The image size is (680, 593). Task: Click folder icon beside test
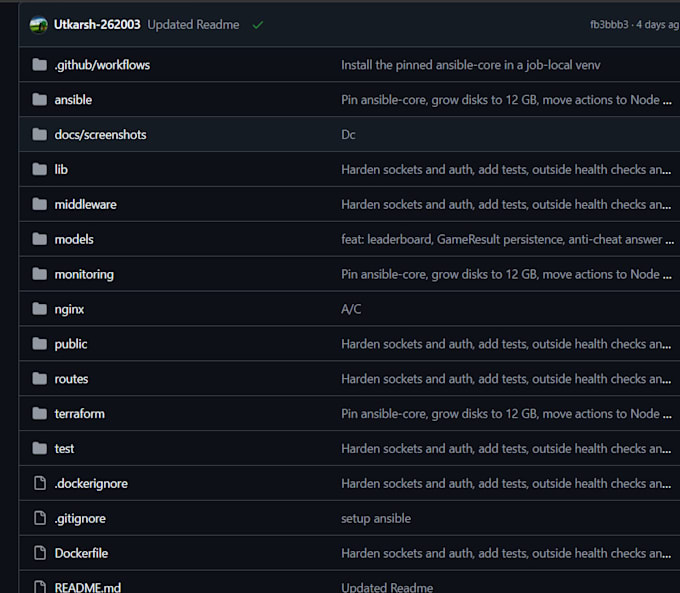pos(39,448)
